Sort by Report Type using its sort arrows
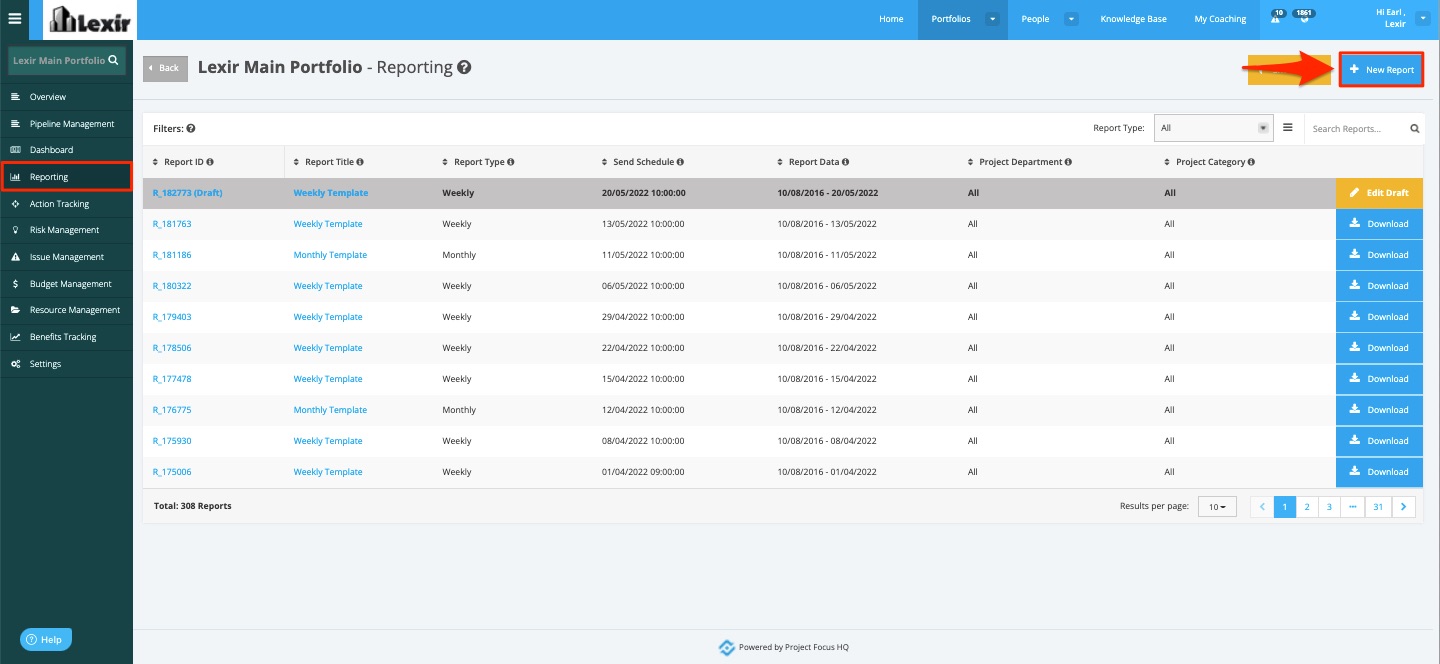Screen dimensions: 1440x664 445,162
